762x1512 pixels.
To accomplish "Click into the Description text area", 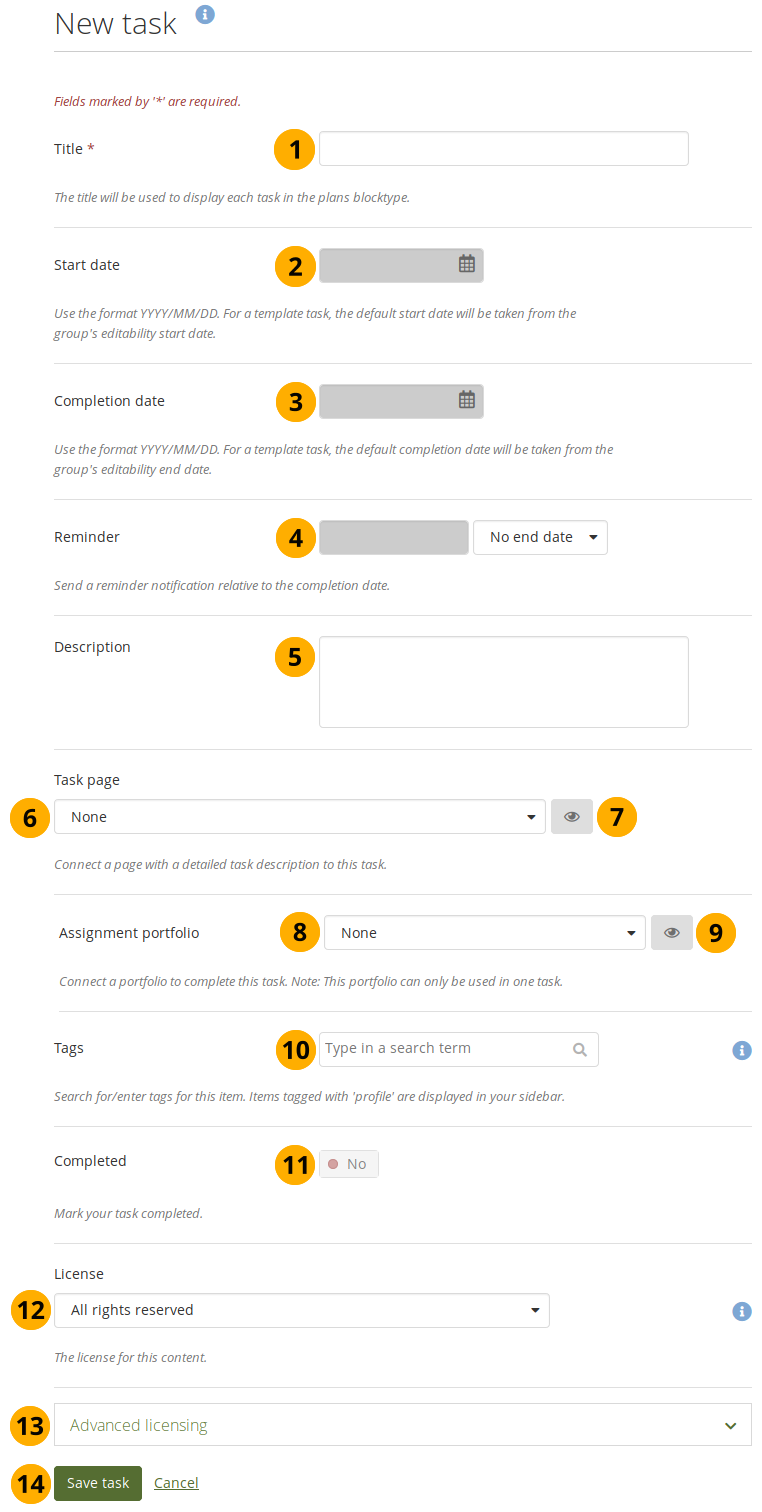I will (503, 681).
